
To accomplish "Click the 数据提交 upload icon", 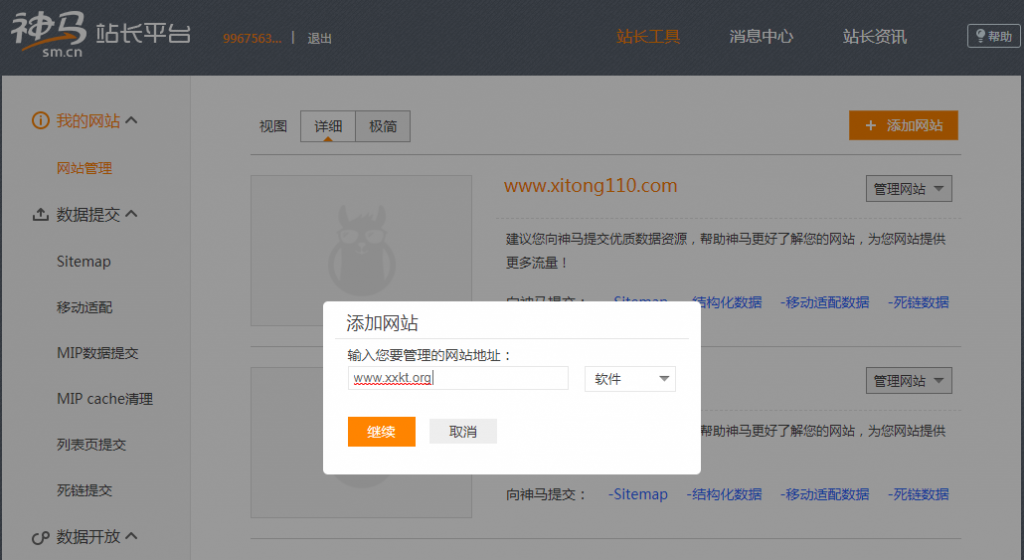I will point(40,214).
